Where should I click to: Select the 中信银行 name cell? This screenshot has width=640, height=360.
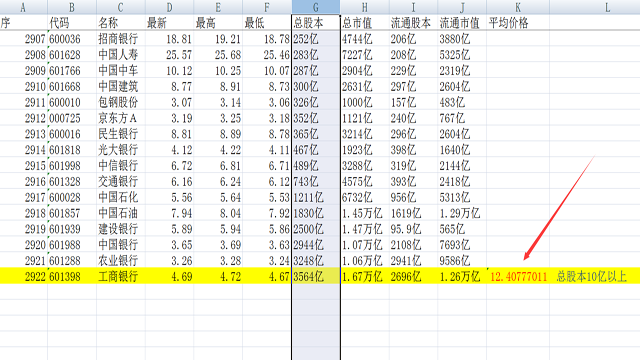click(120, 166)
